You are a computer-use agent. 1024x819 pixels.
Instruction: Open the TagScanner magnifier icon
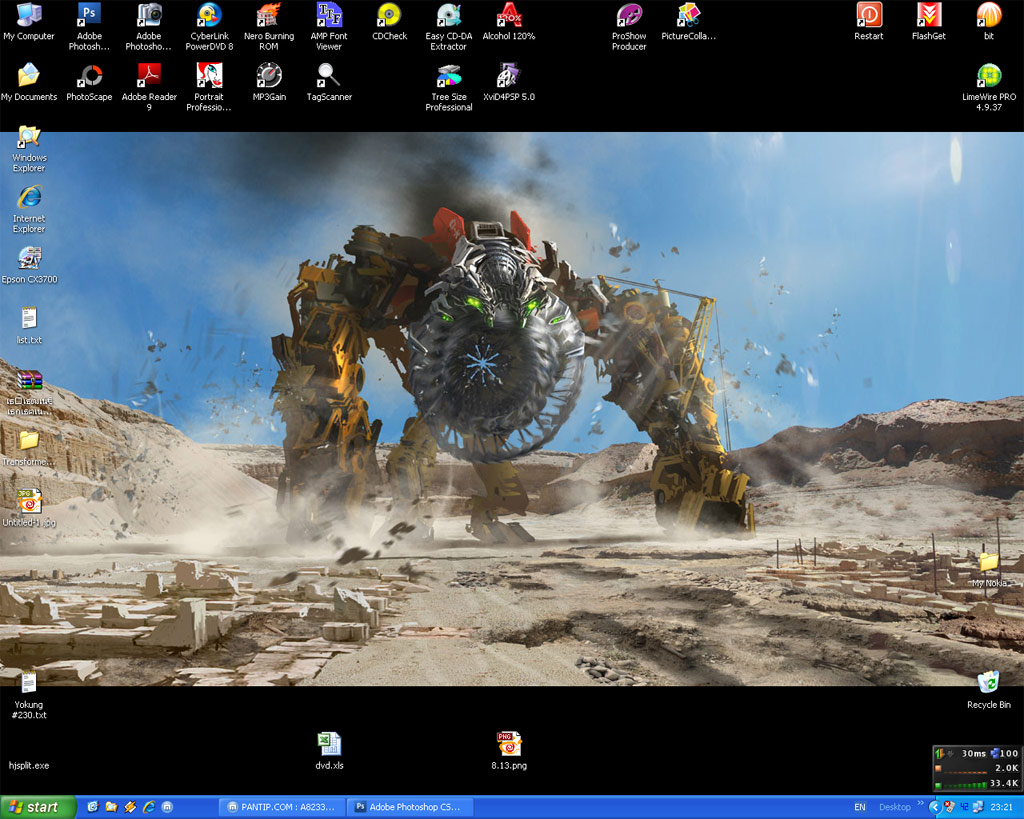pyautogui.click(x=329, y=82)
